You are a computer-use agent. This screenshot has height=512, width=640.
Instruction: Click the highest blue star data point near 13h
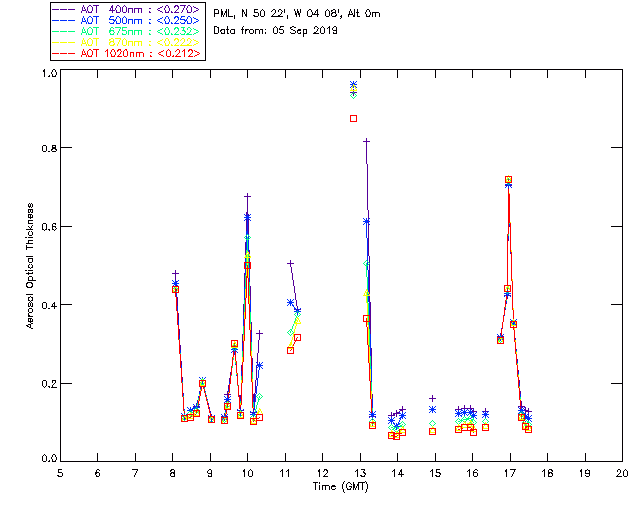click(x=353, y=85)
